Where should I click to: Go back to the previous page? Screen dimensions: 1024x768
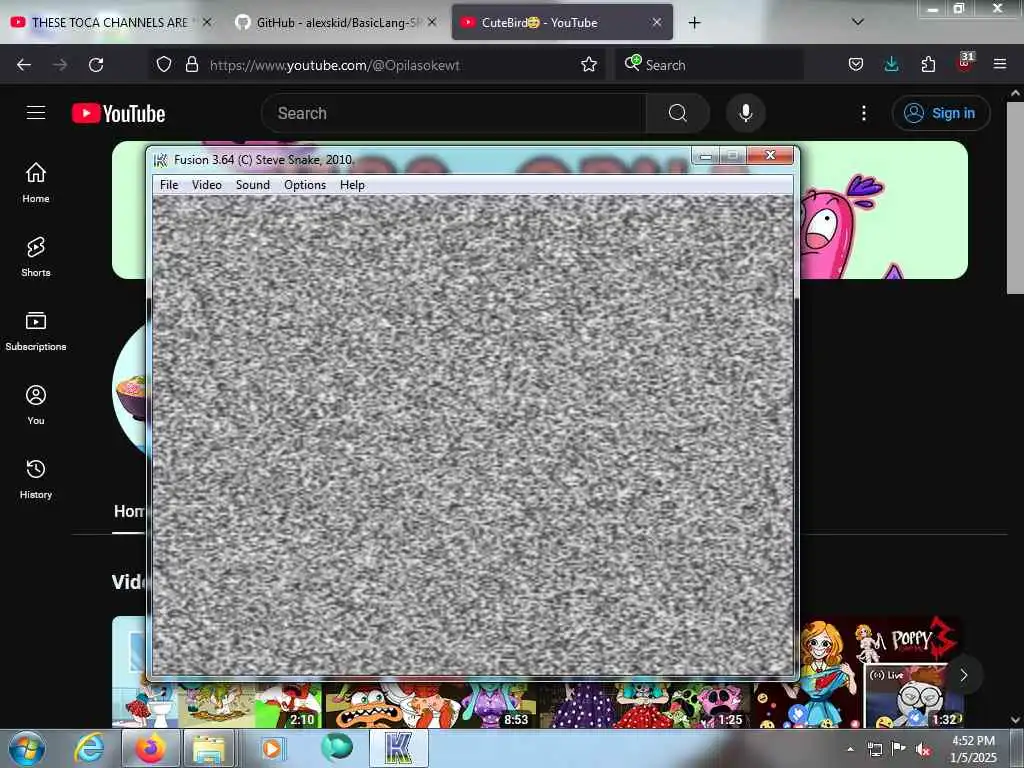coord(24,65)
